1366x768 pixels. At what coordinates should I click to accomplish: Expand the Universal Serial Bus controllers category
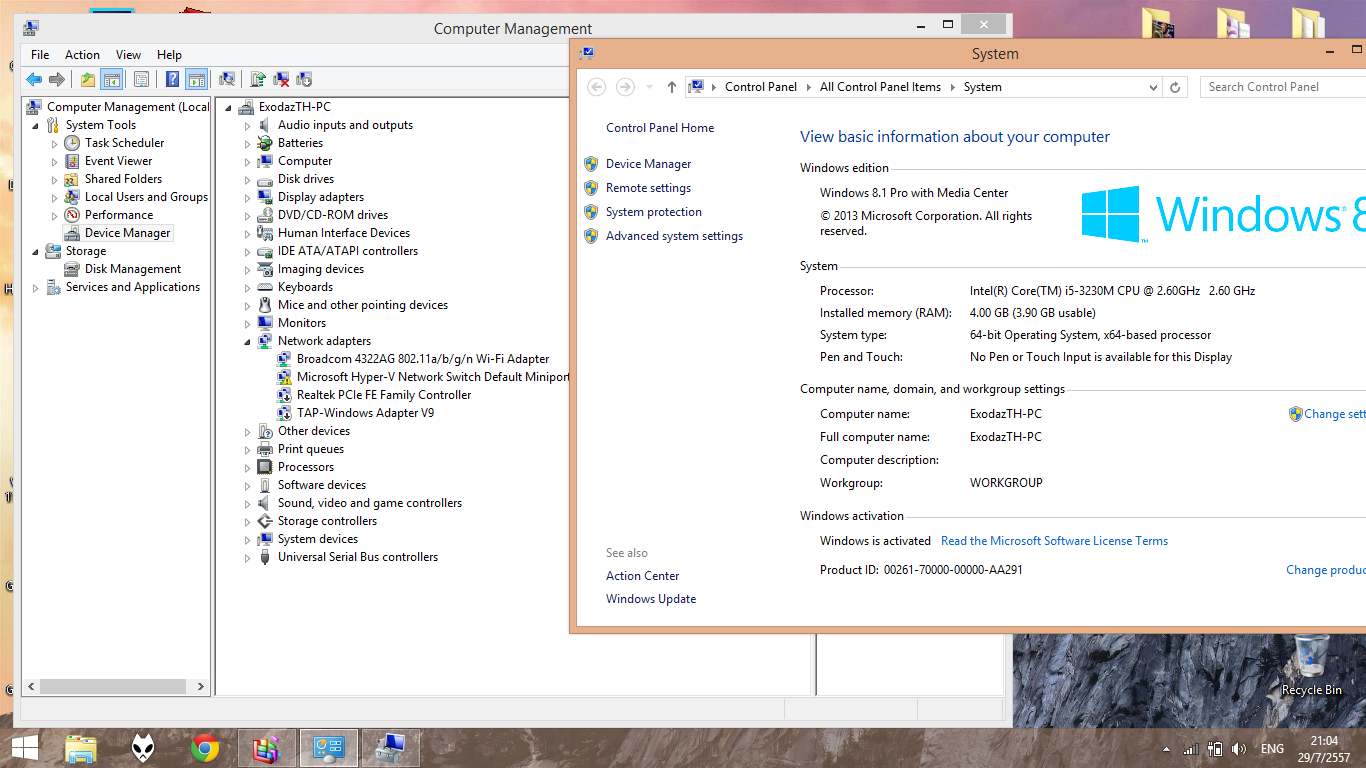(248, 558)
